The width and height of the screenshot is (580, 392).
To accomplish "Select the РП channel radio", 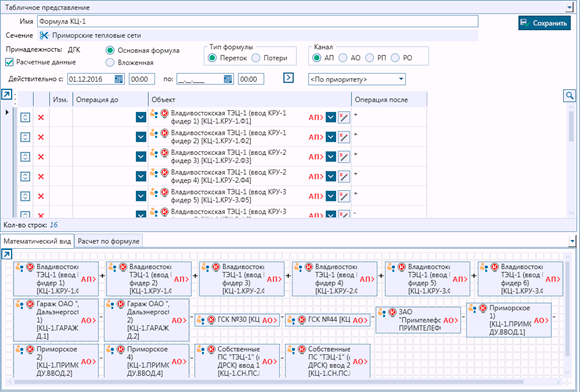I will (x=369, y=58).
